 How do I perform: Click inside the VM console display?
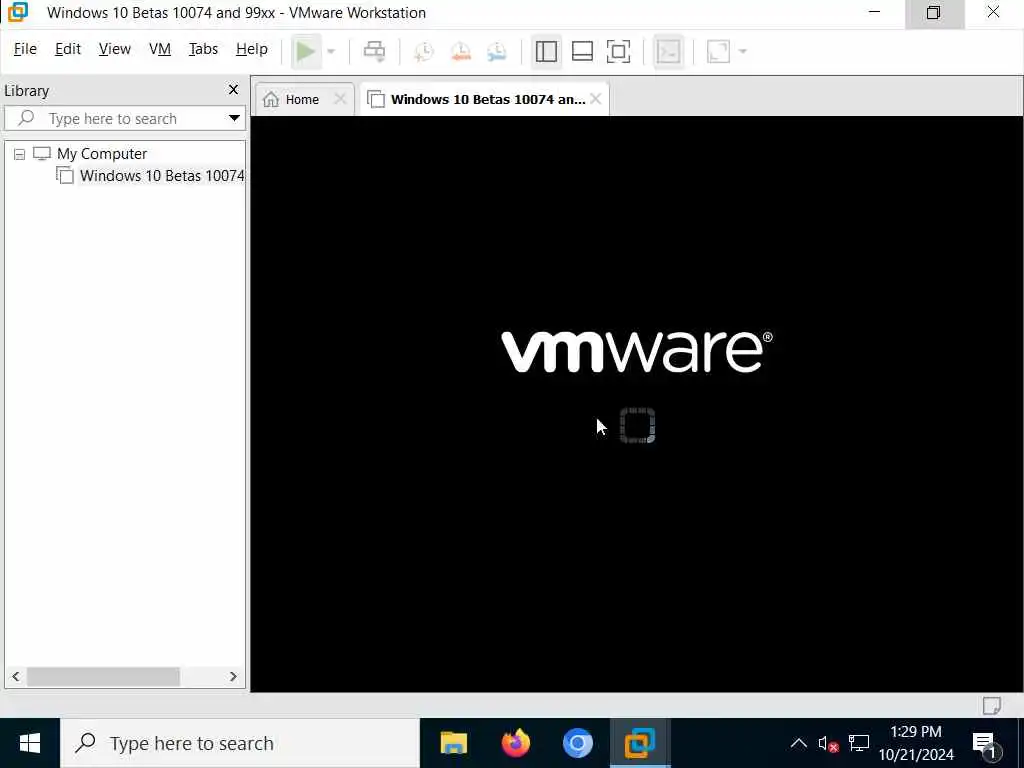[637, 404]
